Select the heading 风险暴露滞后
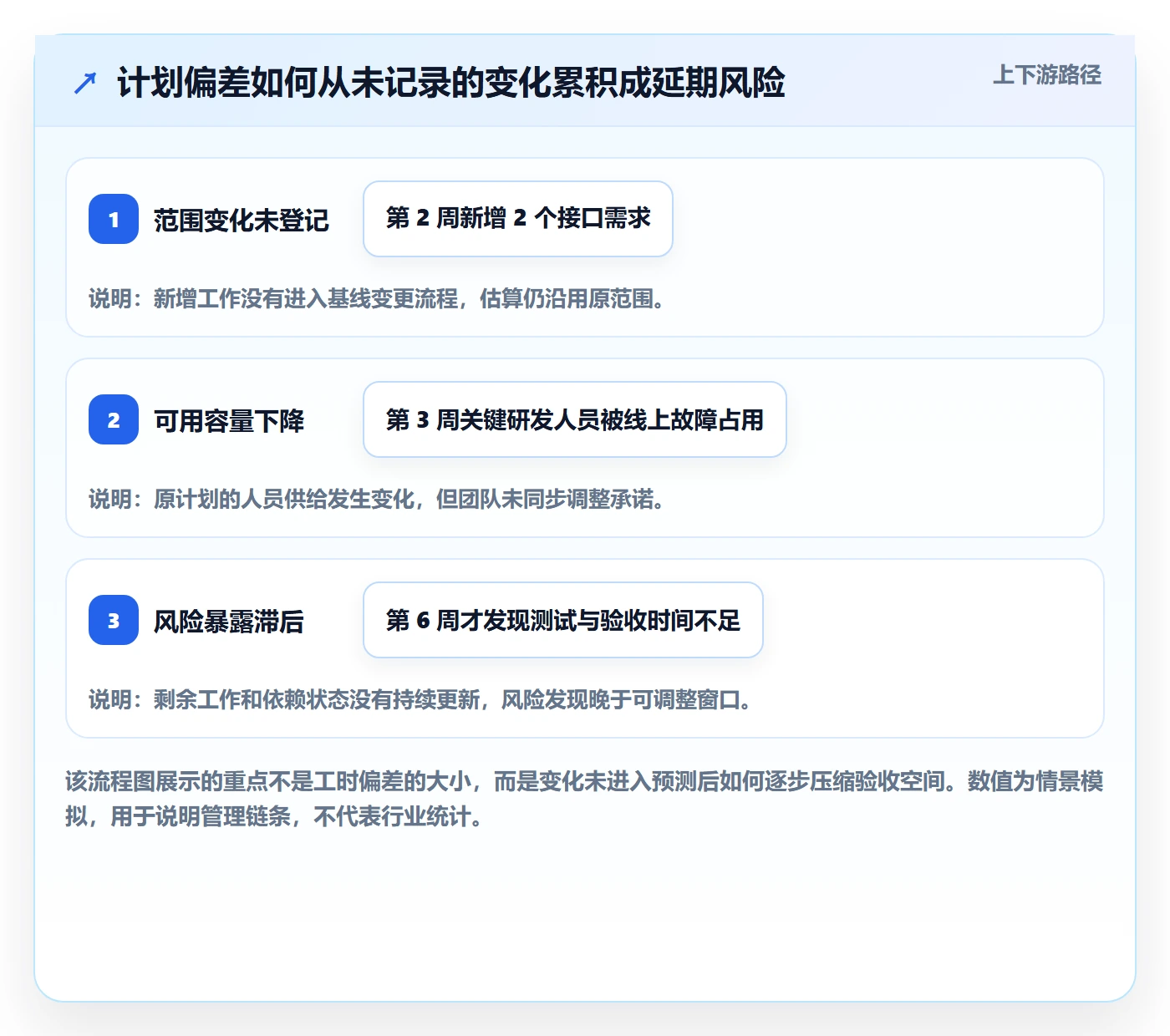 point(229,621)
